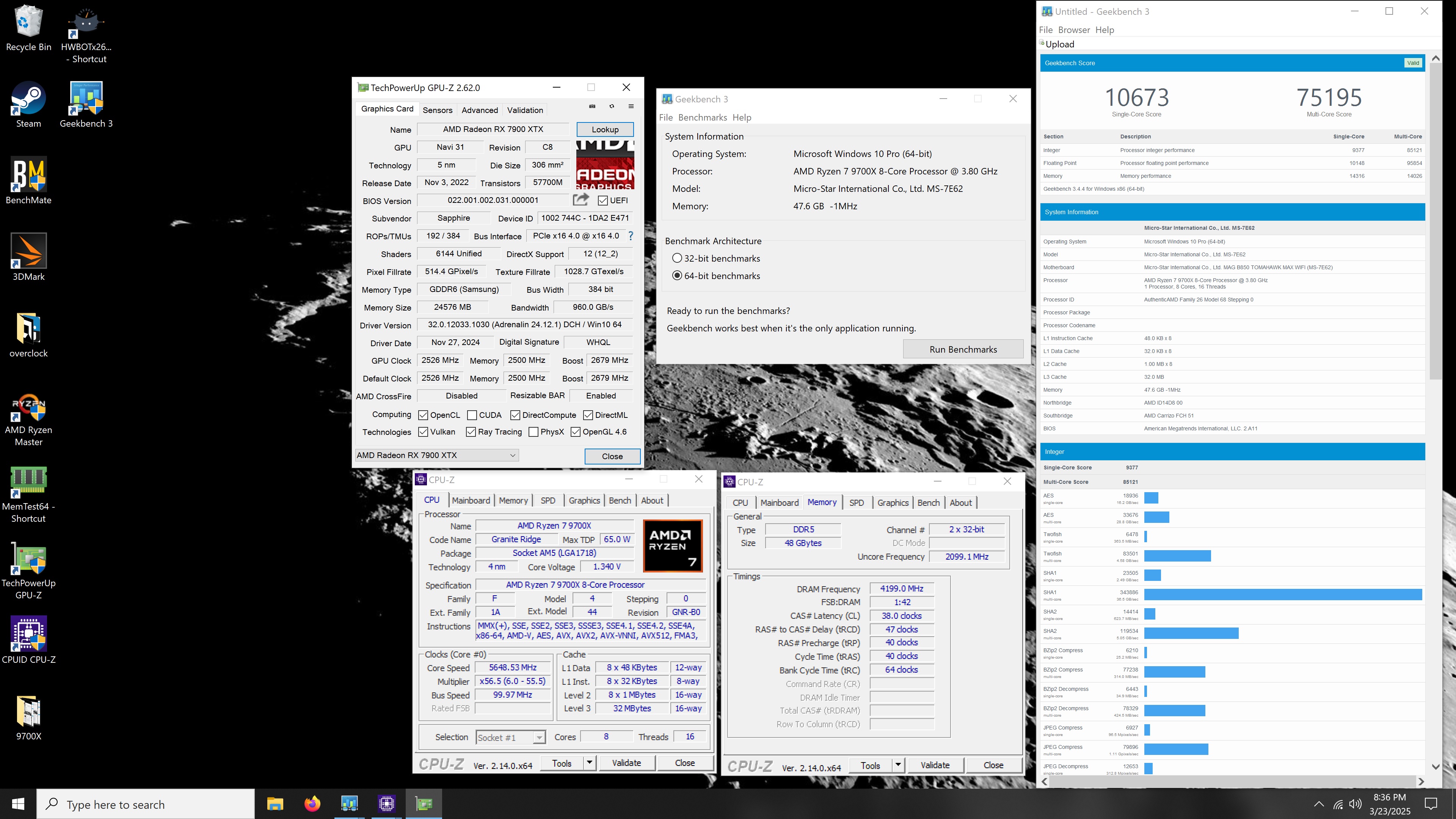Toggle the OpenGL 4.6 checkbox
Viewport: 1456px width, 819px height.
[x=576, y=432]
